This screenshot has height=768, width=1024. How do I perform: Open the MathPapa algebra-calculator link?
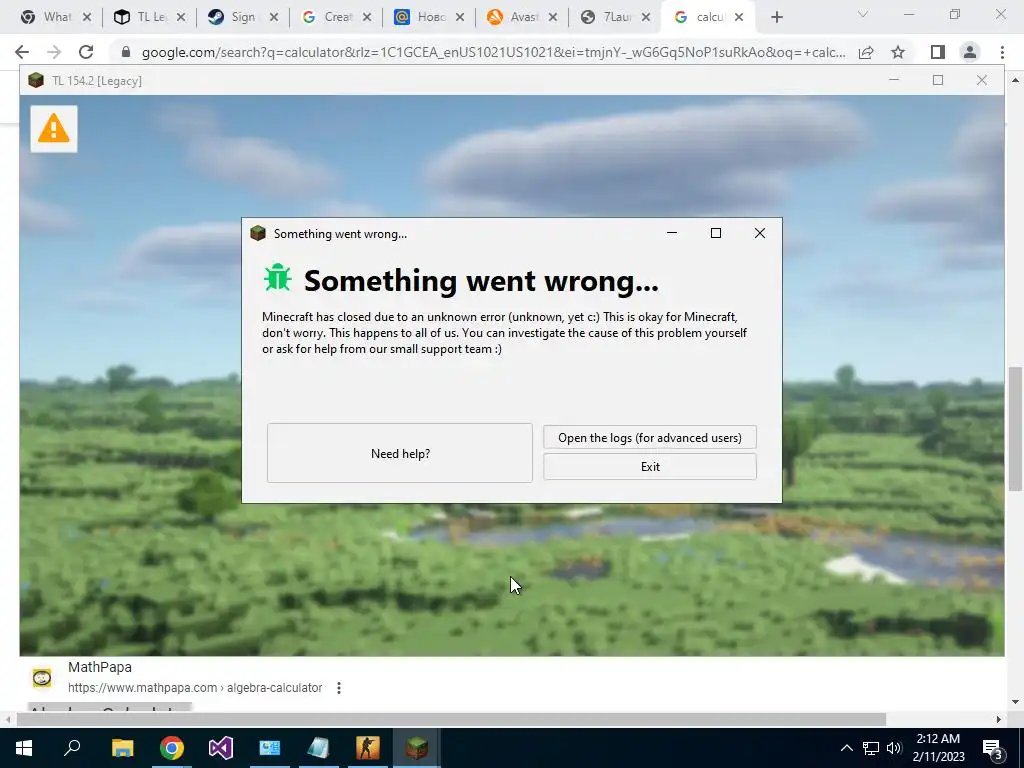[x=195, y=688]
